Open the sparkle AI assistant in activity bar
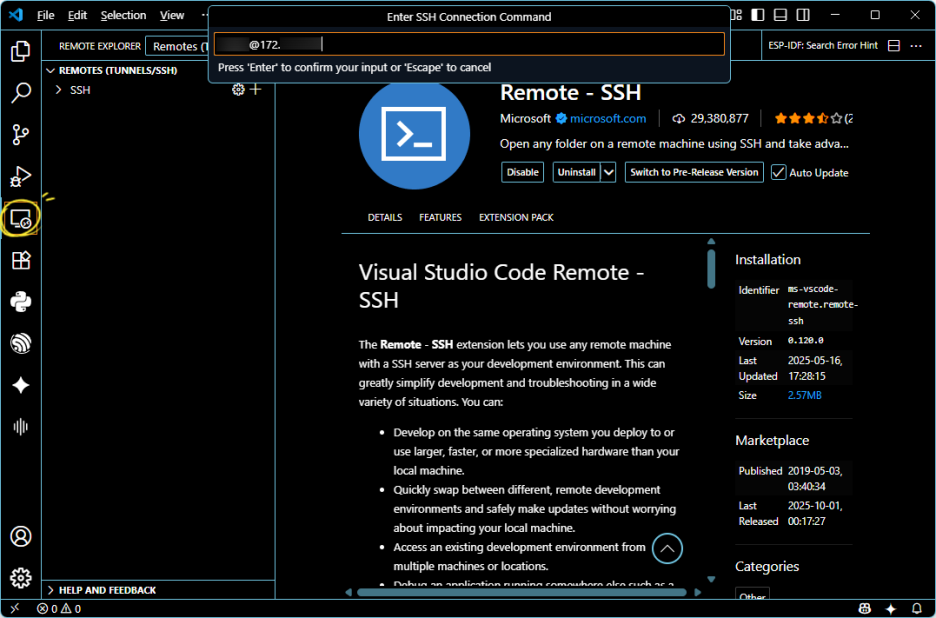 pyautogui.click(x=21, y=385)
